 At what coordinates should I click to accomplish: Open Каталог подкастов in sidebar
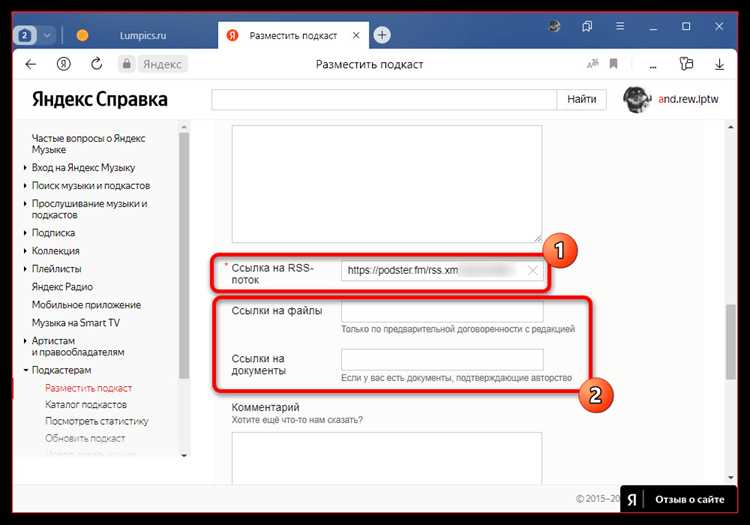pos(86,405)
